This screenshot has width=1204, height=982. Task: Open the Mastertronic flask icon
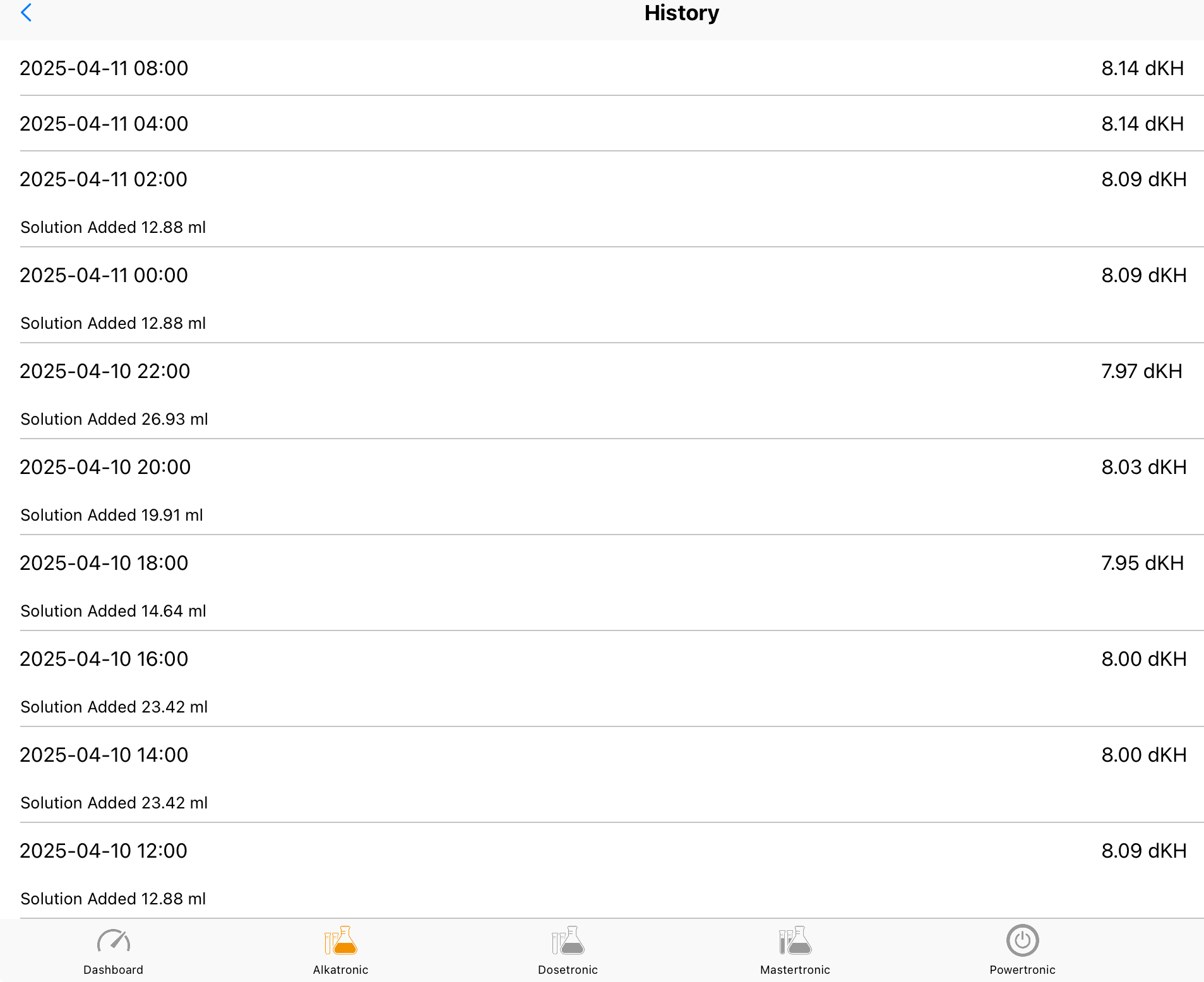point(795,941)
